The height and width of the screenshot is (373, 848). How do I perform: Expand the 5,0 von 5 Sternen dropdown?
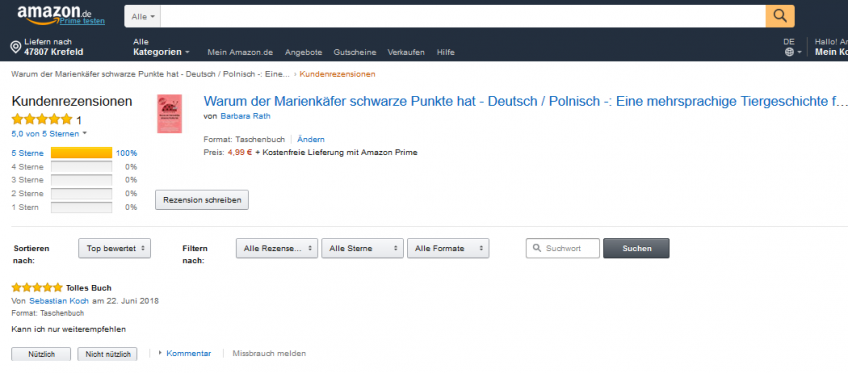point(49,134)
